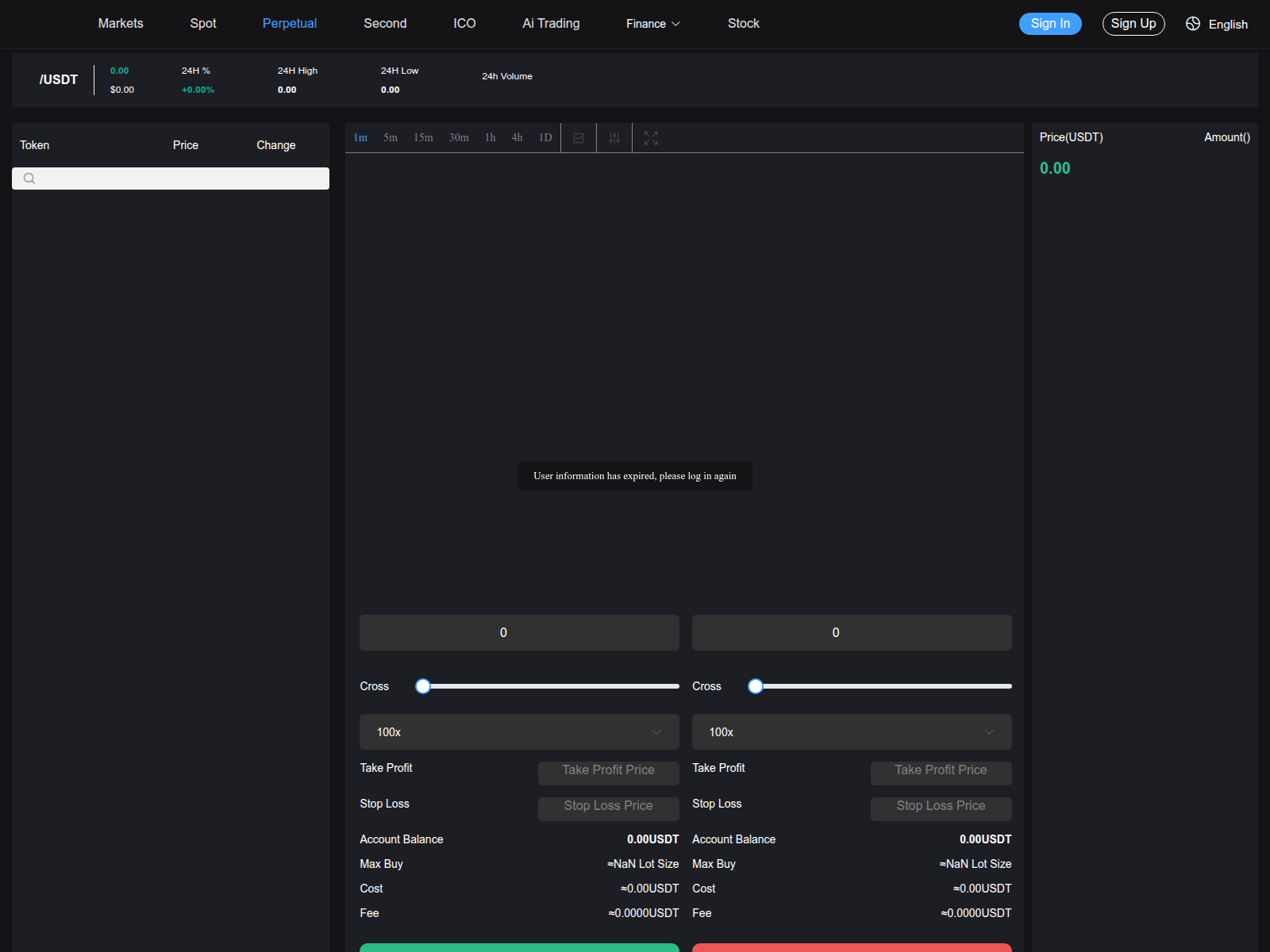Image resolution: width=1270 pixels, height=952 pixels.
Task: Click the green 0.00 order book price
Action: pos(1055,168)
